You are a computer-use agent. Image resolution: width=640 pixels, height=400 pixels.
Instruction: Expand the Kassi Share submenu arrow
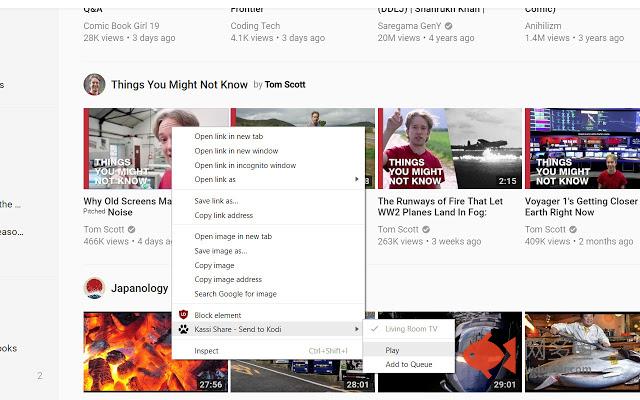tap(356, 329)
